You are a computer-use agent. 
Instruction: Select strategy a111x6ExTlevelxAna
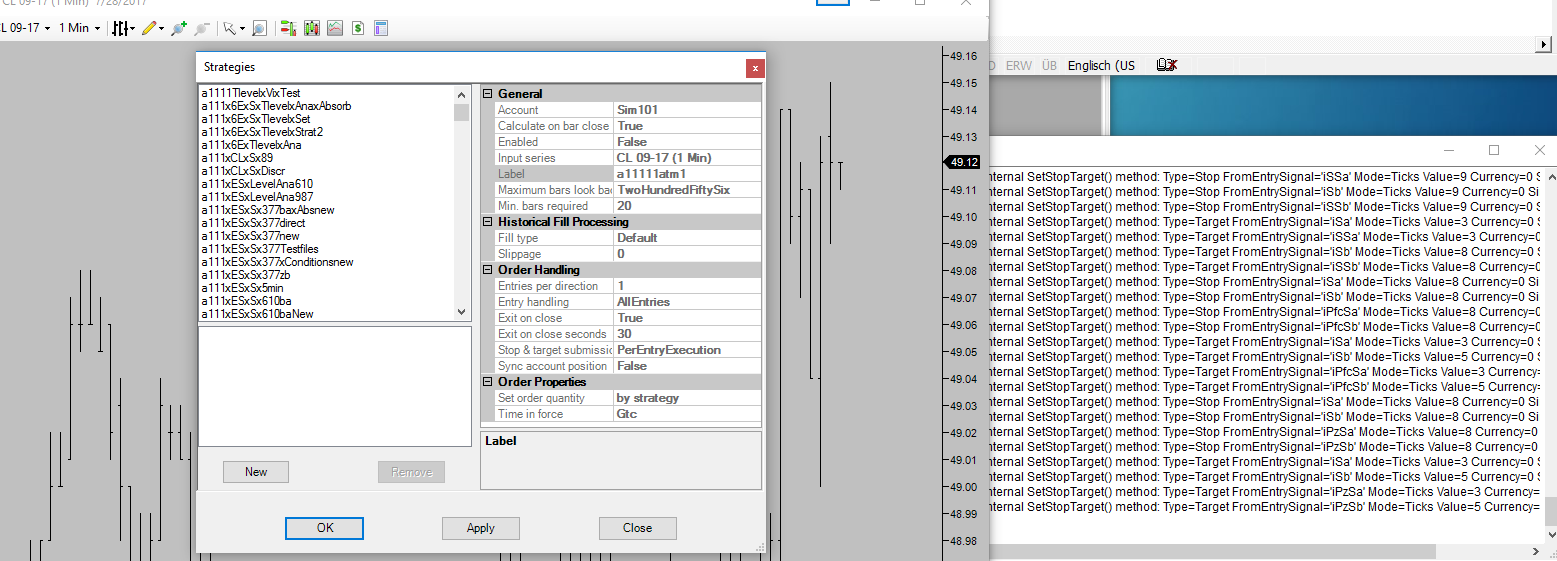(251, 145)
